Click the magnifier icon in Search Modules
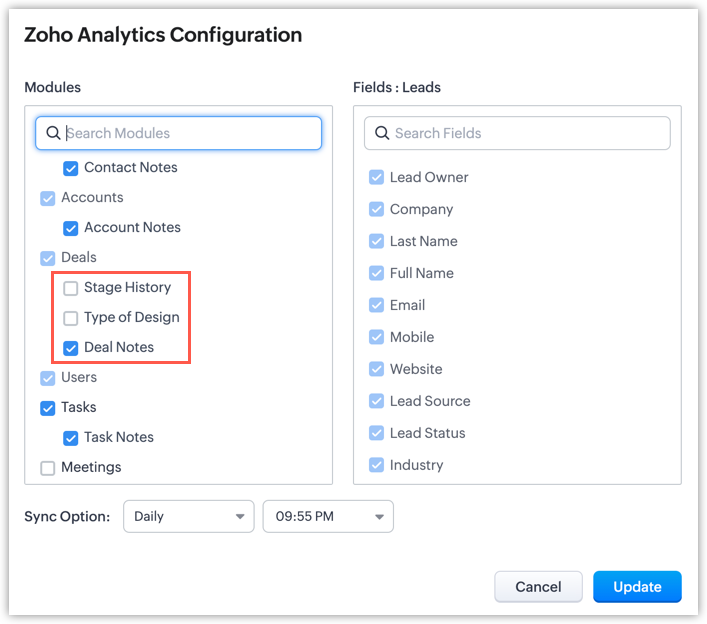707x624 pixels. [x=53, y=133]
